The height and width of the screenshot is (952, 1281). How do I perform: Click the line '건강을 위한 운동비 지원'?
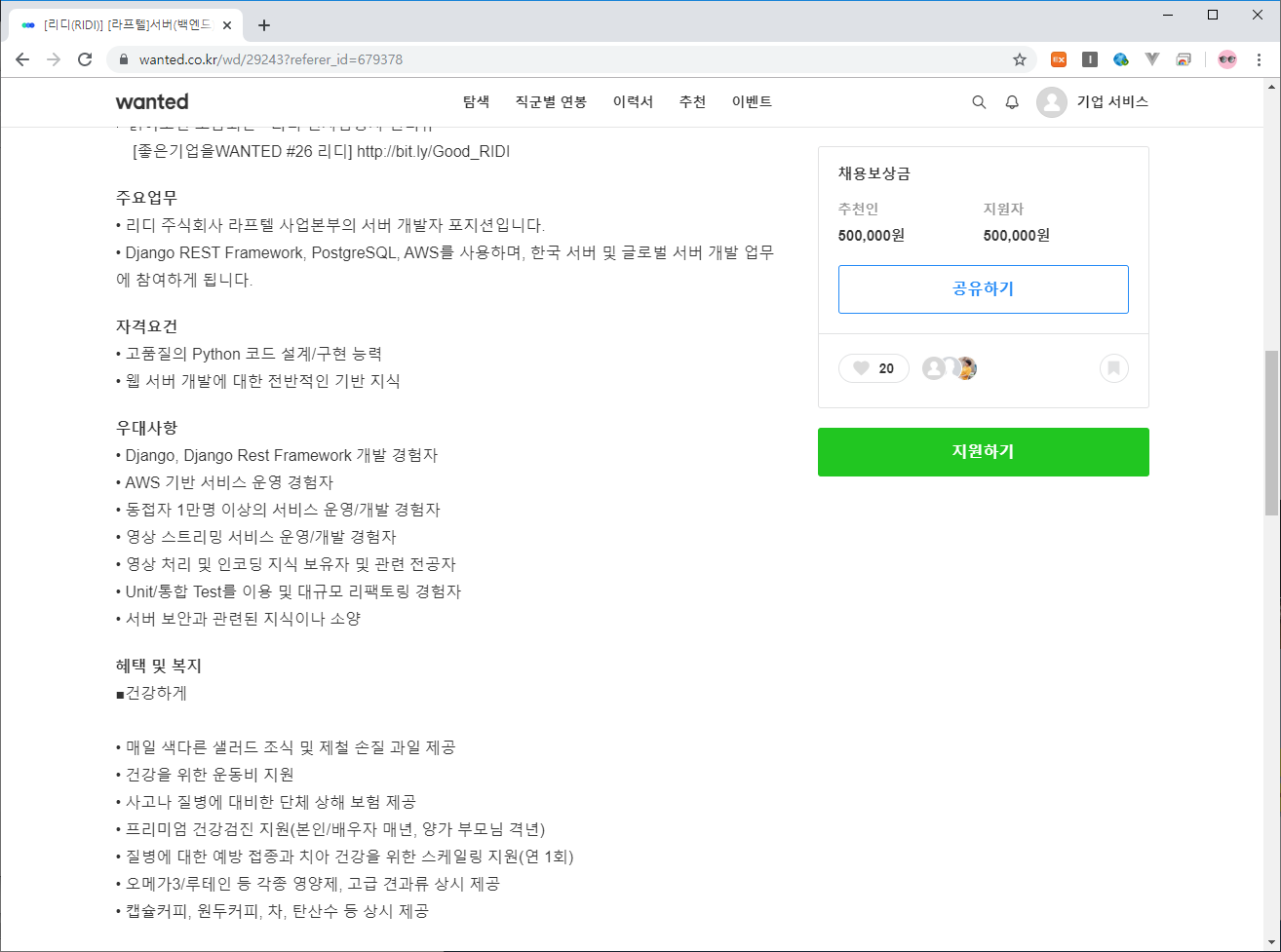205,775
